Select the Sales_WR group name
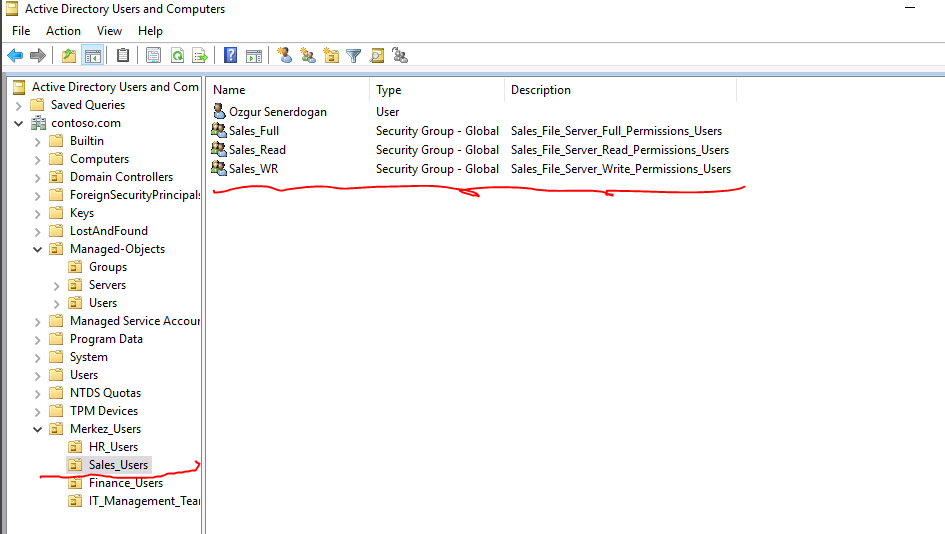 tap(254, 169)
